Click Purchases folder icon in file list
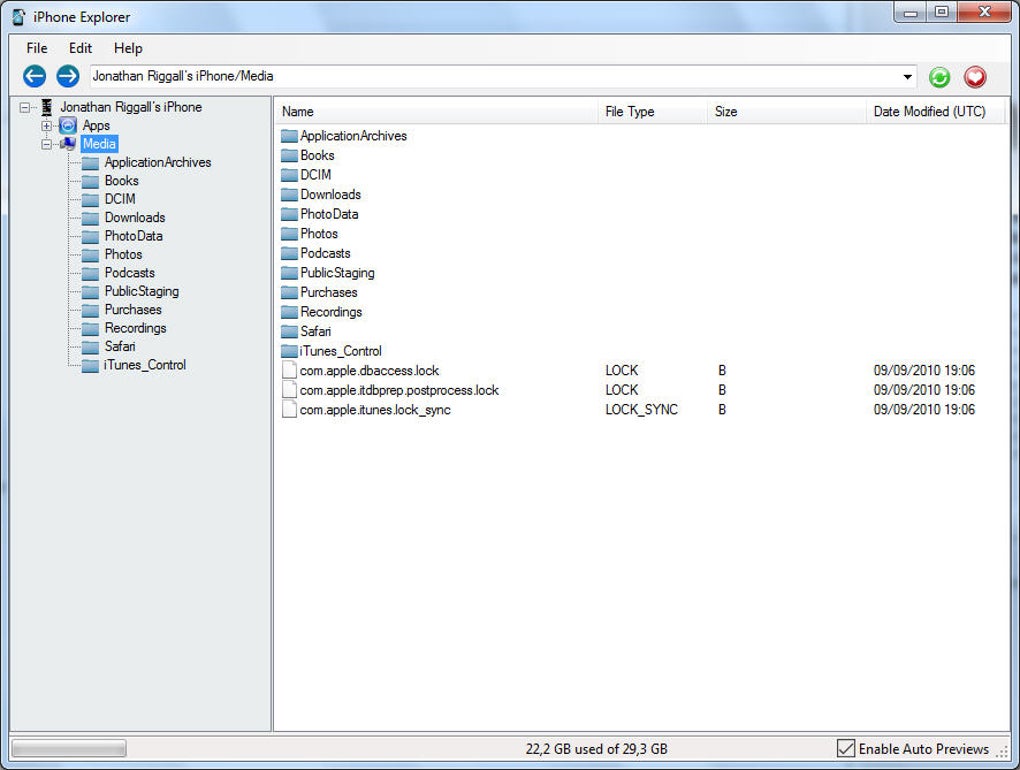This screenshot has width=1020, height=770. click(289, 292)
